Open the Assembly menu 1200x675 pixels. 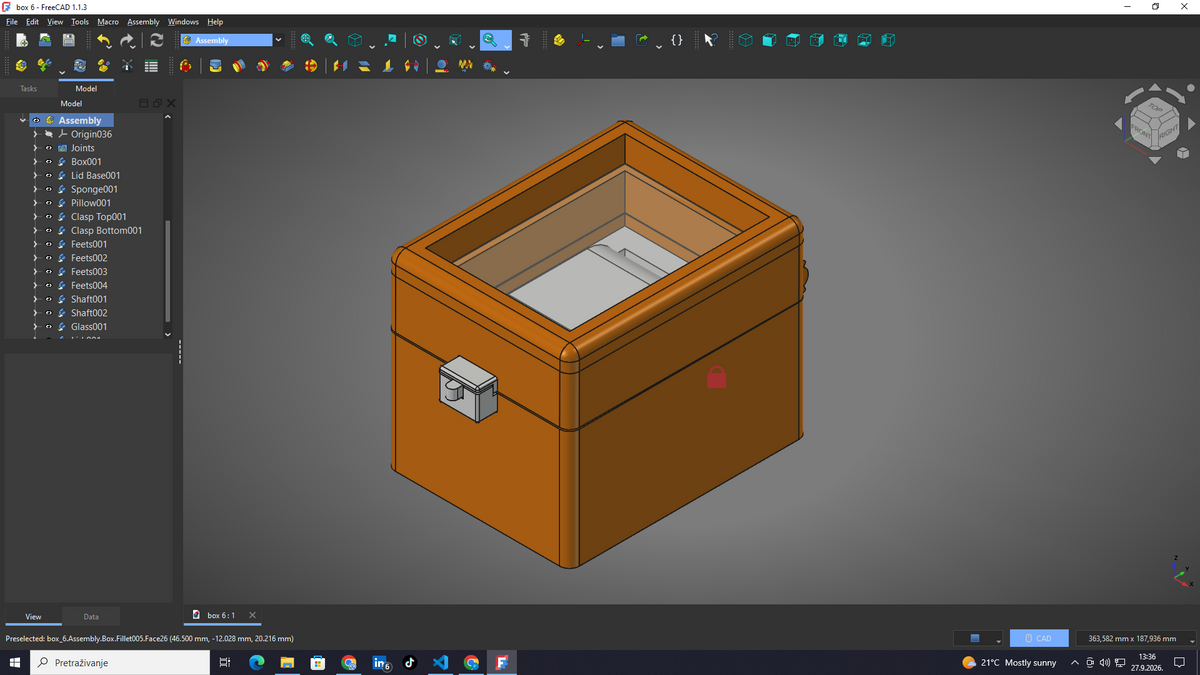click(x=143, y=21)
